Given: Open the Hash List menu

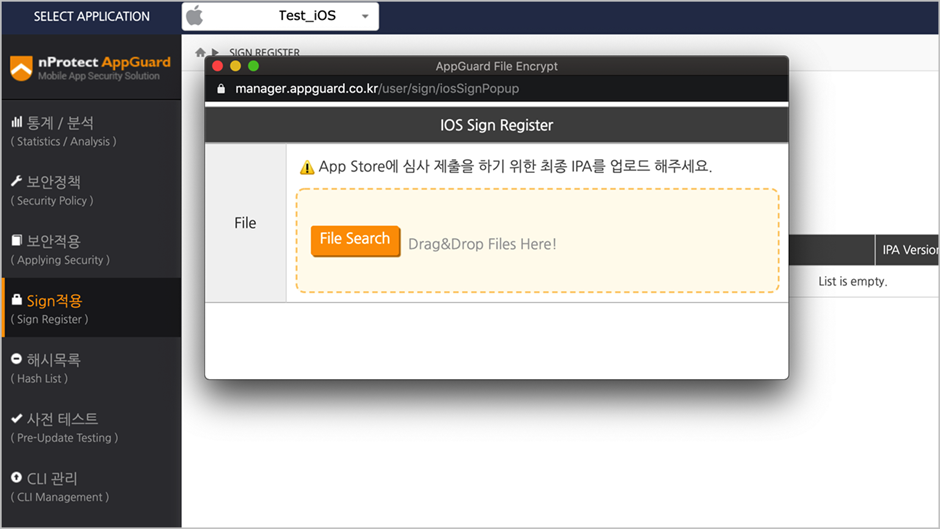Looking at the screenshot, I should [91, 367].
